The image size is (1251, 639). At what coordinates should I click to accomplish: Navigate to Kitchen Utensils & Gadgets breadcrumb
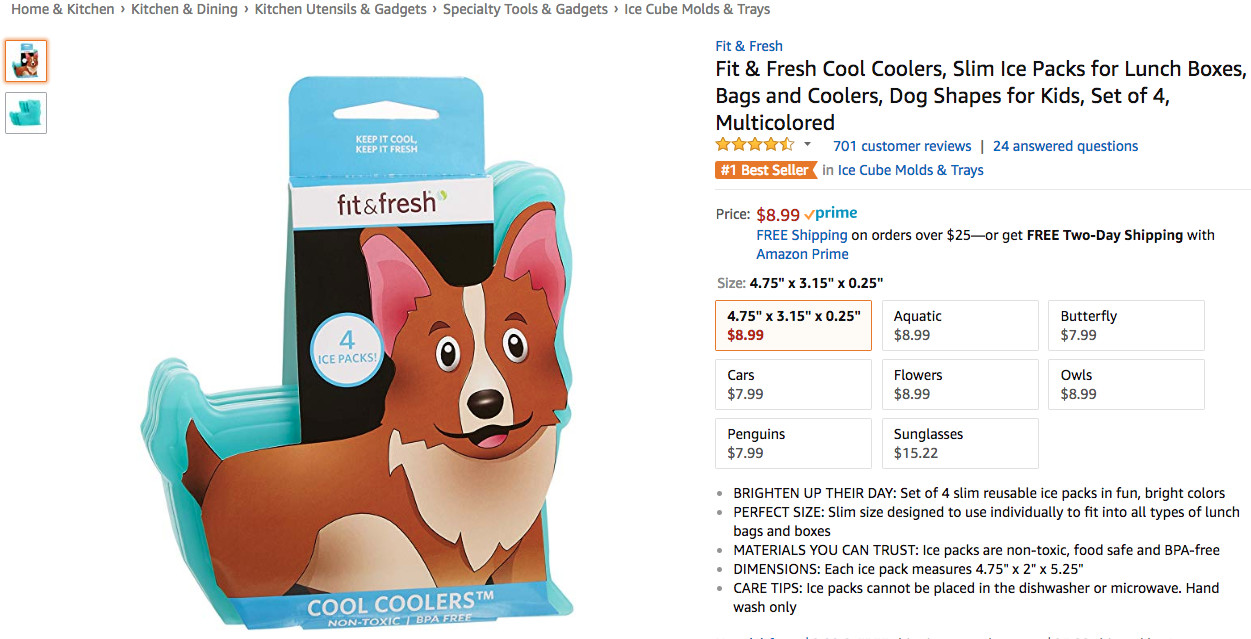[340, 9]
